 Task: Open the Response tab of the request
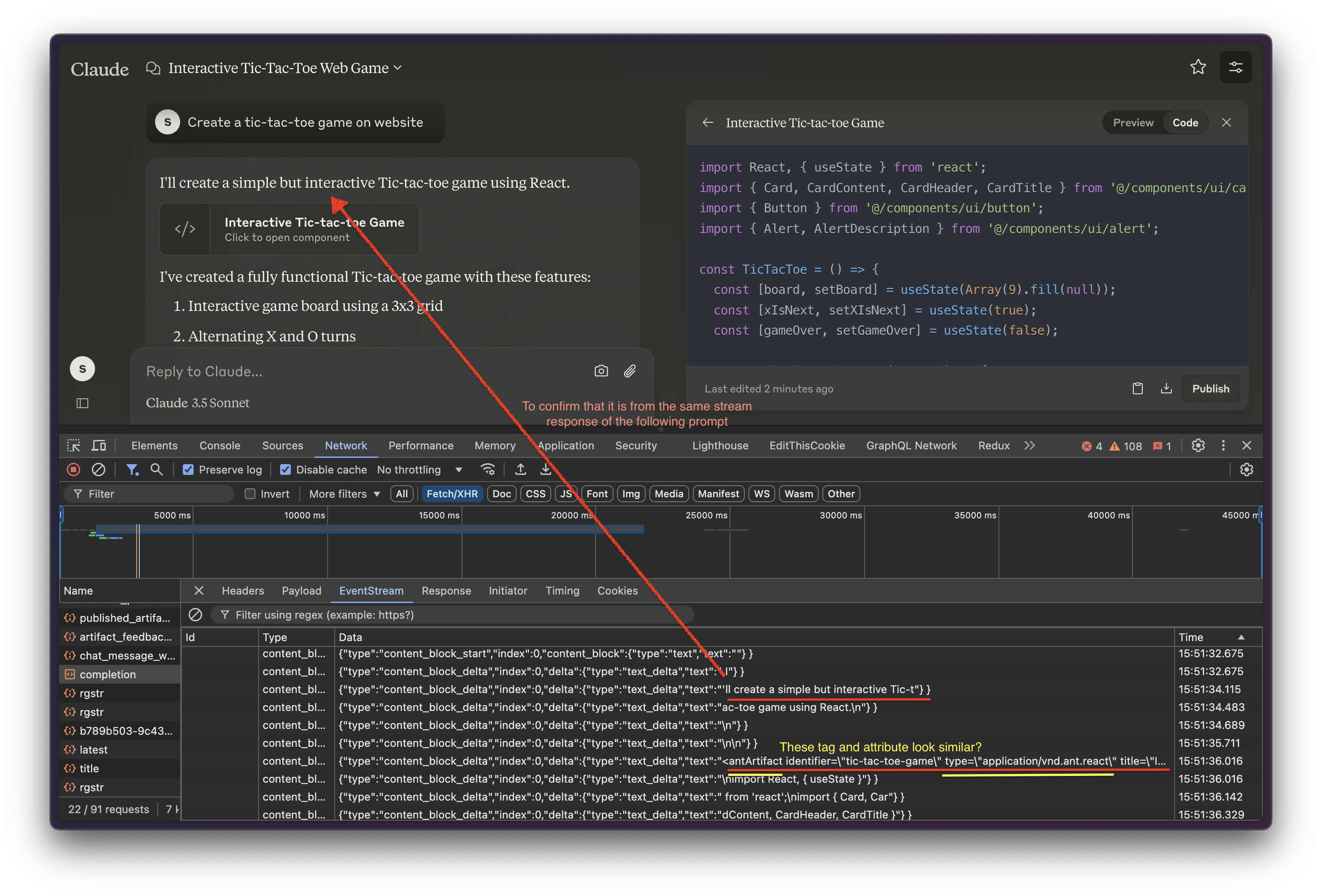coord(446,591)
